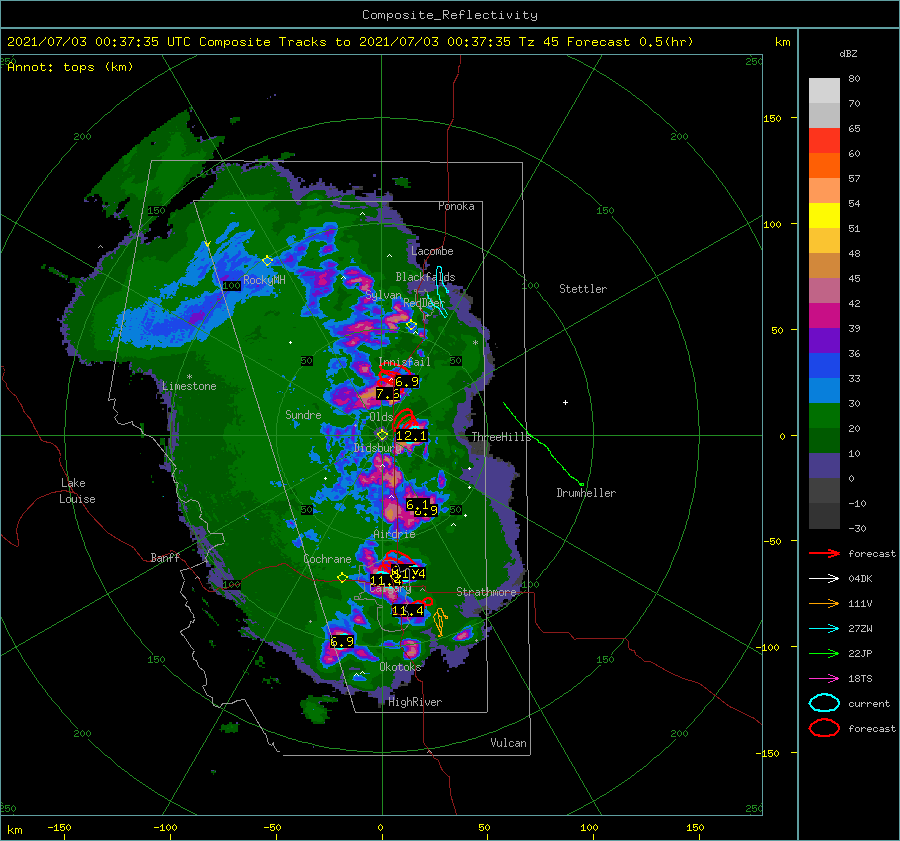The width and height of the screenshot is (900, 841).
Task: Click the Limestone label
Action: click(189, 386)
